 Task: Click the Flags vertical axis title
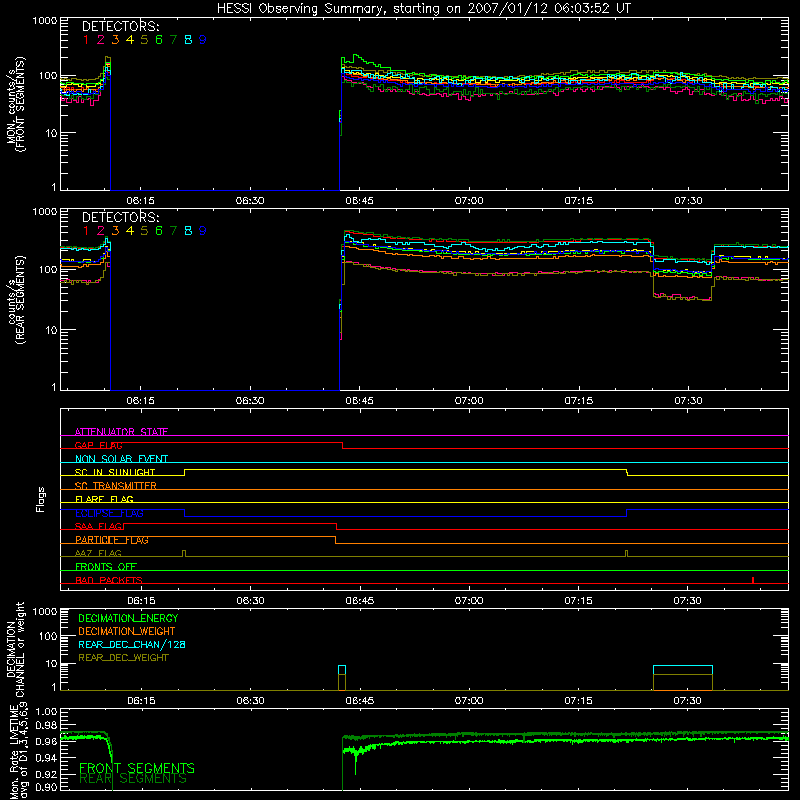40,499
